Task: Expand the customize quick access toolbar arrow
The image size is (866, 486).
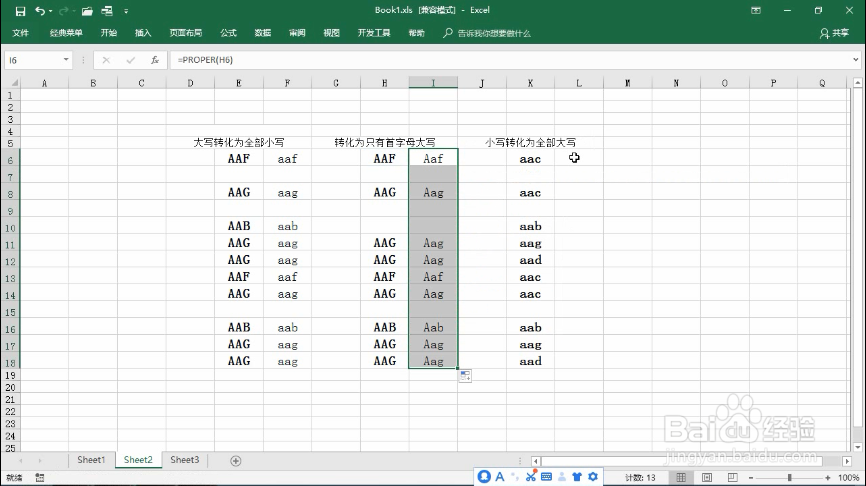Action: click(x=126, y=11)
